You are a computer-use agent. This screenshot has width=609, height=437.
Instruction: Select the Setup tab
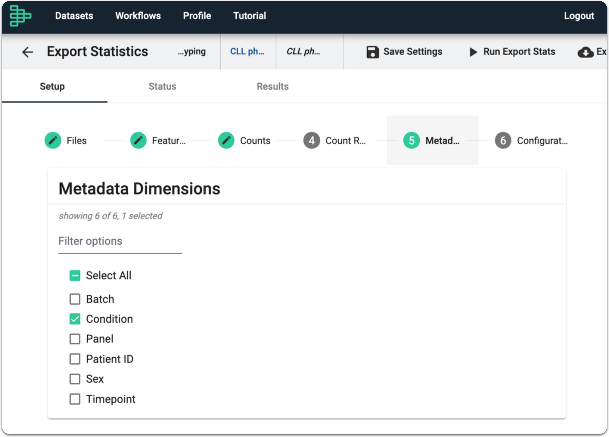[52, 86]
